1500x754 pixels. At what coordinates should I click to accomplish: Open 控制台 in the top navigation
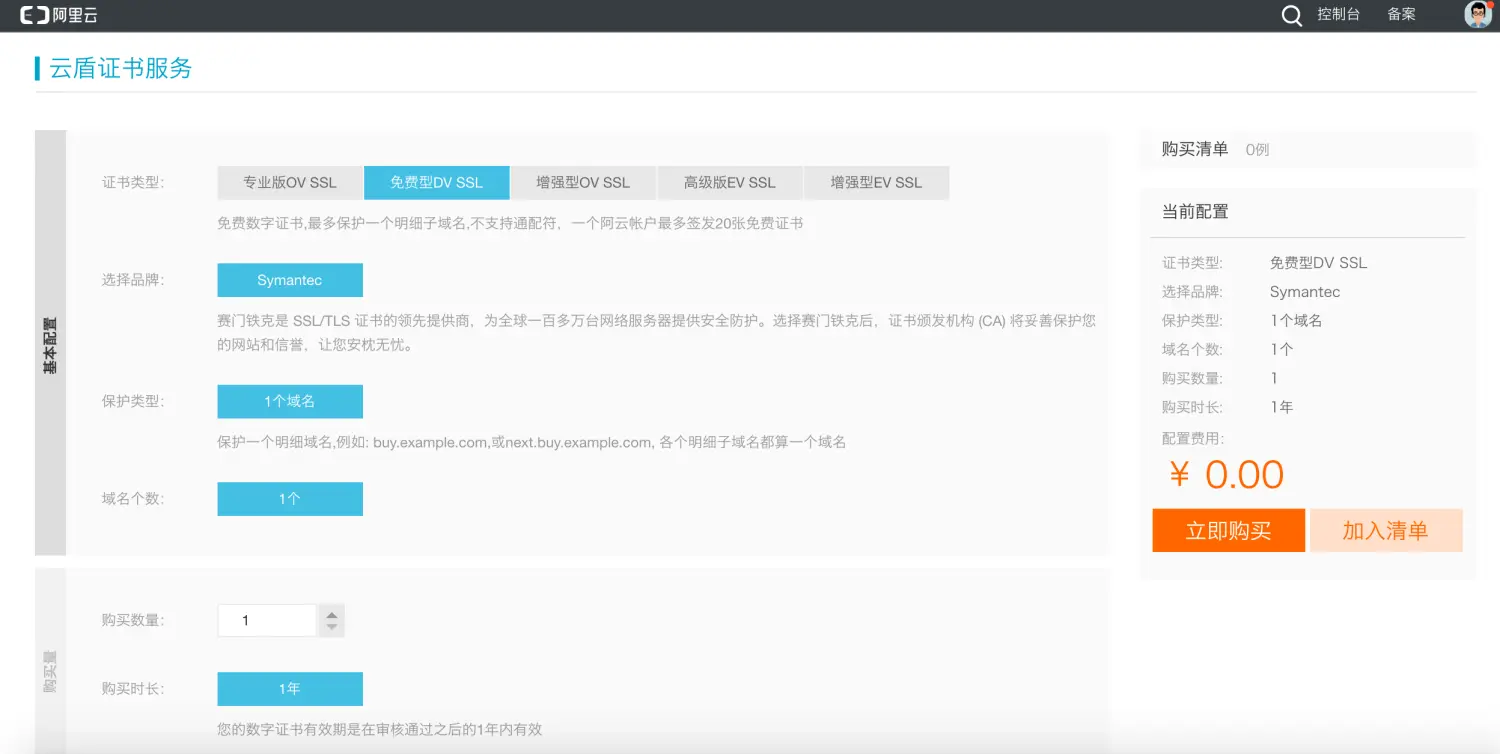pyautogui.click(x=1338, y=14)
